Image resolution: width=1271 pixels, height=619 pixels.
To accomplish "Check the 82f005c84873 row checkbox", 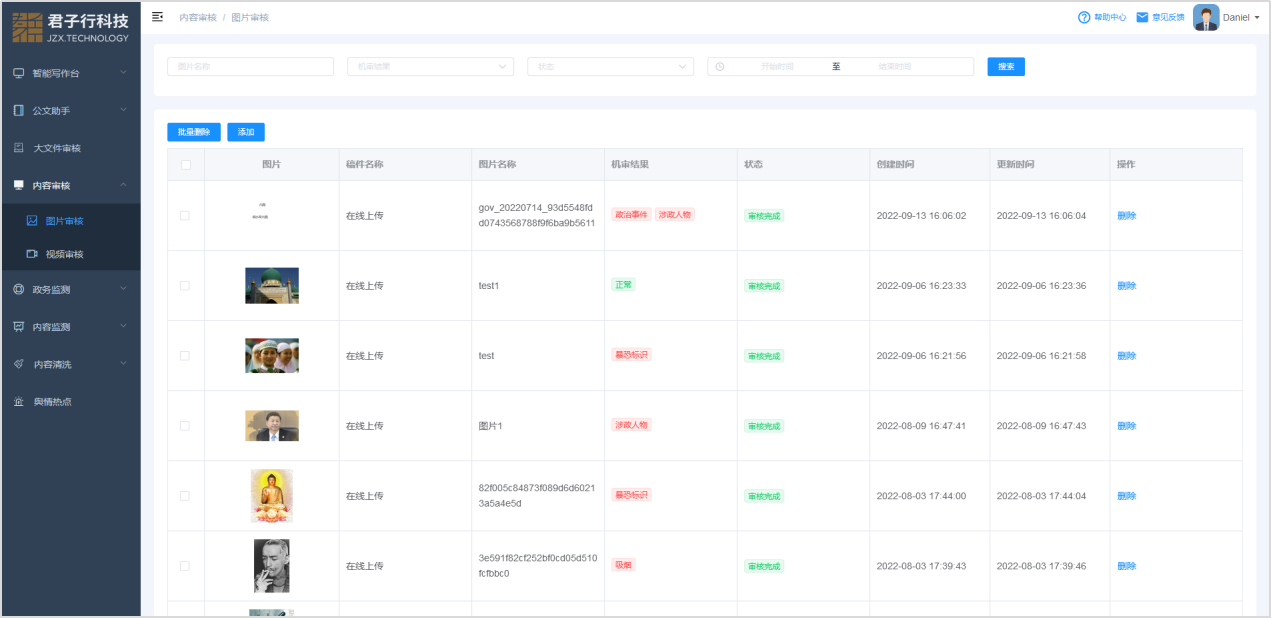I will (185, 495).
